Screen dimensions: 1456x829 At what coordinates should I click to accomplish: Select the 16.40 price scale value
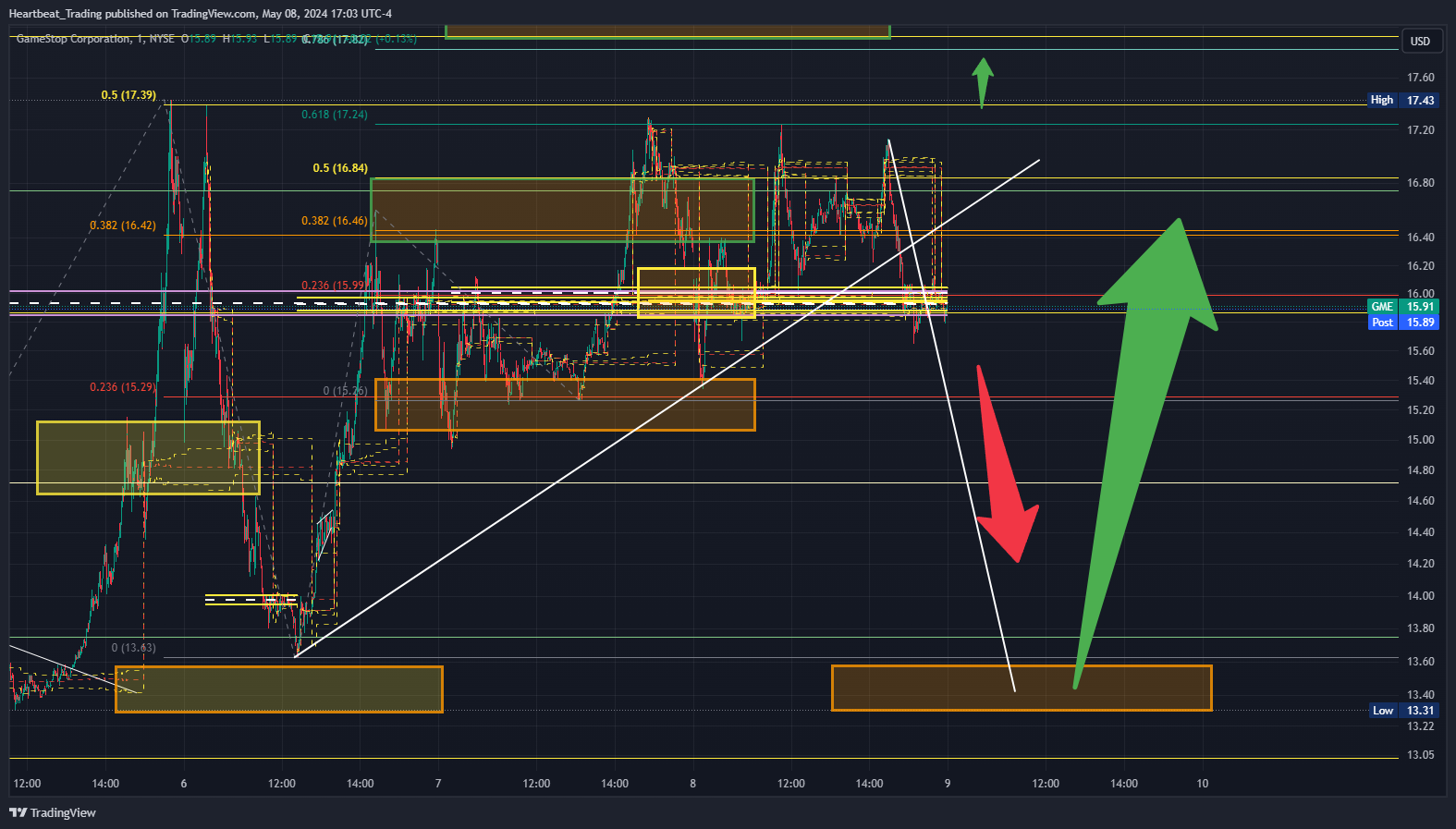point(1421,238)
